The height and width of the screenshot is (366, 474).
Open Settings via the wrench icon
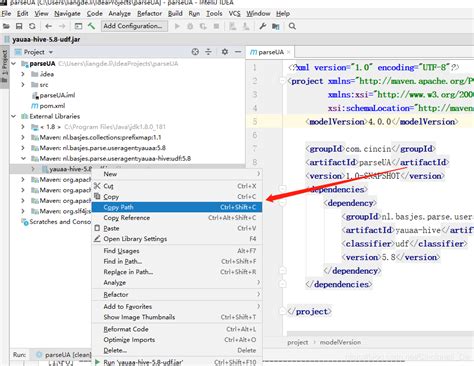263,26
